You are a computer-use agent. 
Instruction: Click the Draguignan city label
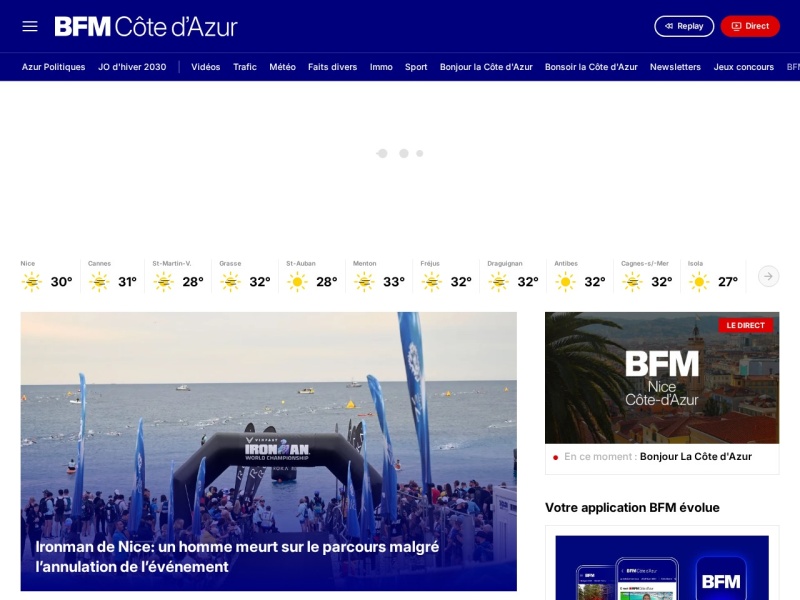[505, 263]
